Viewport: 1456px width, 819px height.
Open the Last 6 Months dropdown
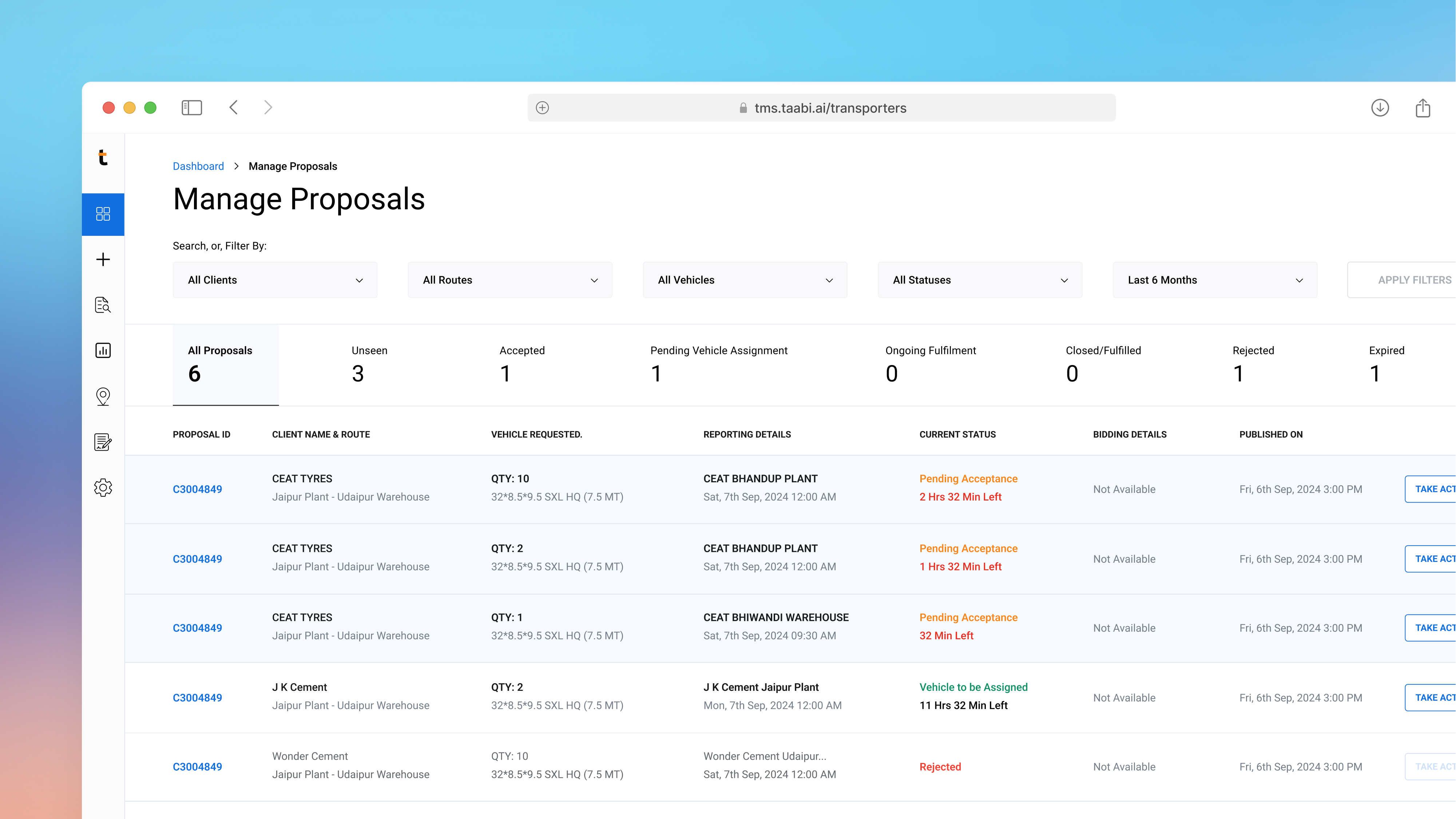1215,280
